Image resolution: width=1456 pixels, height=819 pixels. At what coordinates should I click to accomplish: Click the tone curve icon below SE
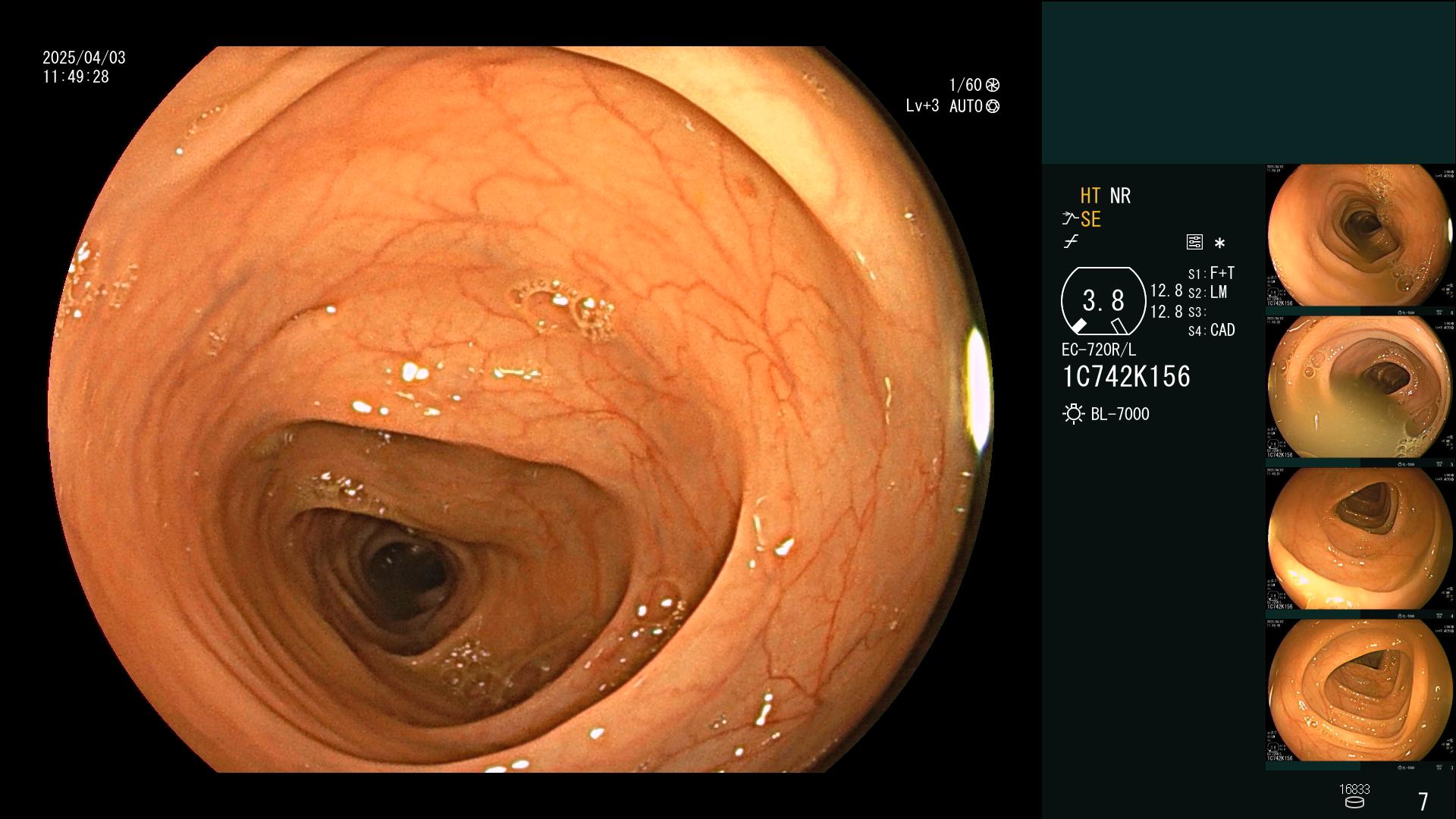coord(1071,242)
